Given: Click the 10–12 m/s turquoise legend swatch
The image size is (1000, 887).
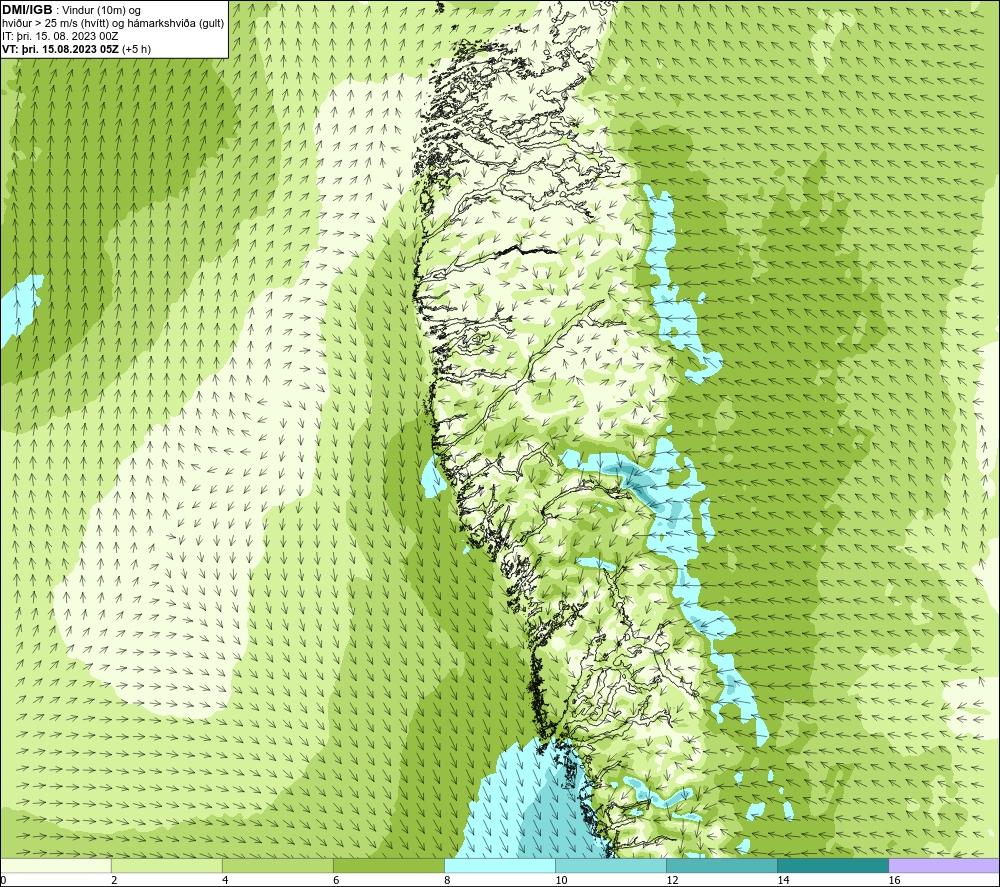Looking at the screenshot, I should click(x=611, y=866).
